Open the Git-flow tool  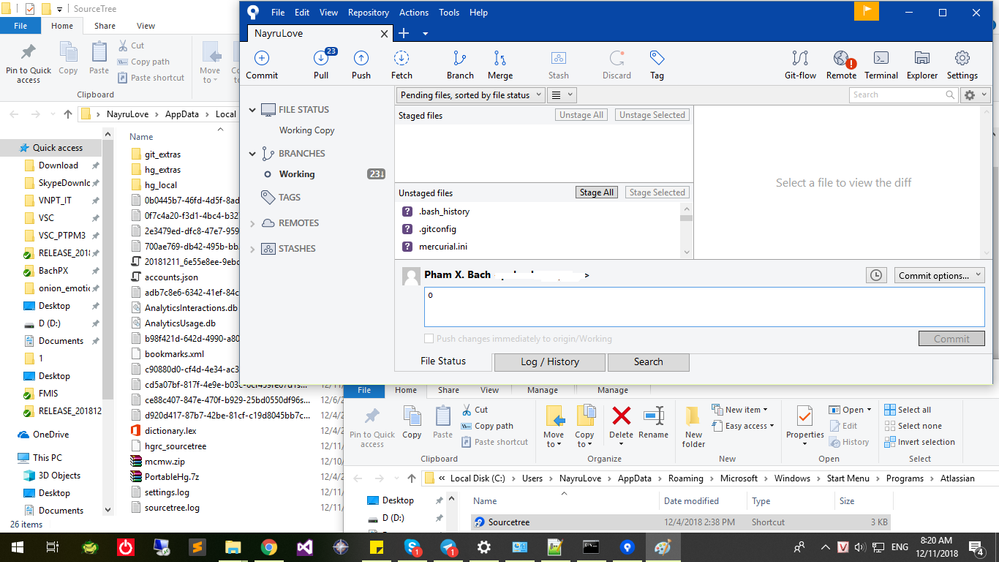(x=800, y=65)
